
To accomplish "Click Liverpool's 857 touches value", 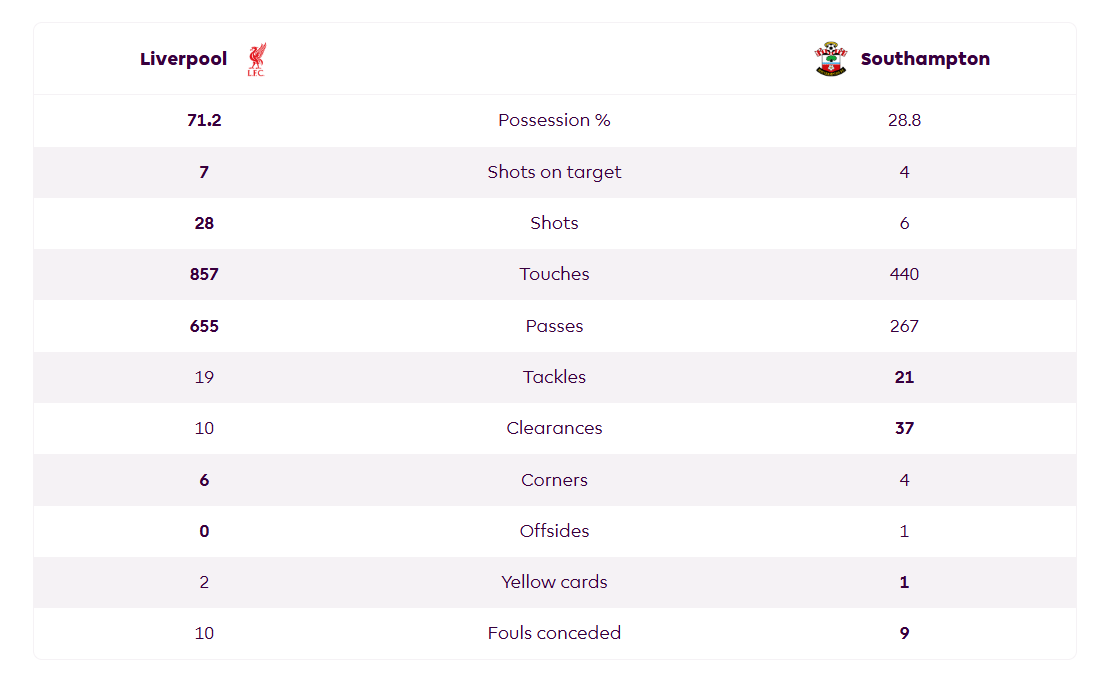I will click(x=204, y=274).
